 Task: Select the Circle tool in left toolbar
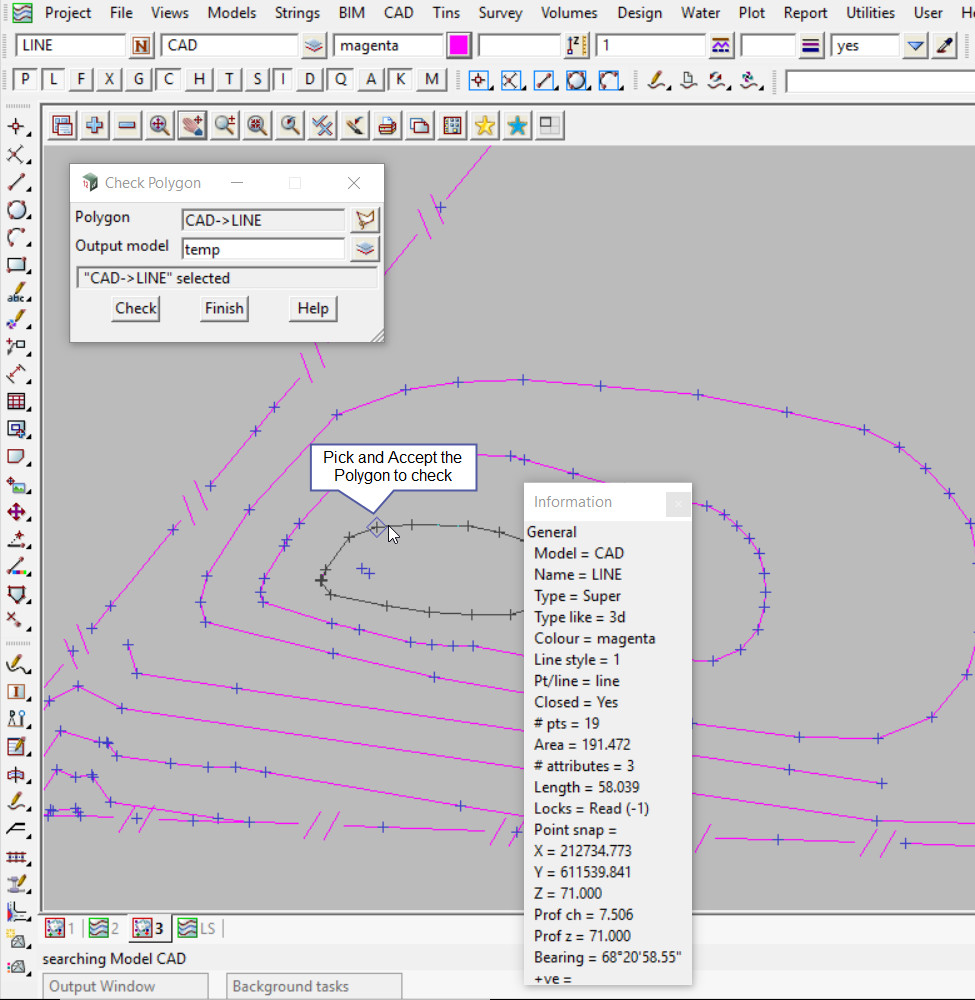click(x=17, y=210)
